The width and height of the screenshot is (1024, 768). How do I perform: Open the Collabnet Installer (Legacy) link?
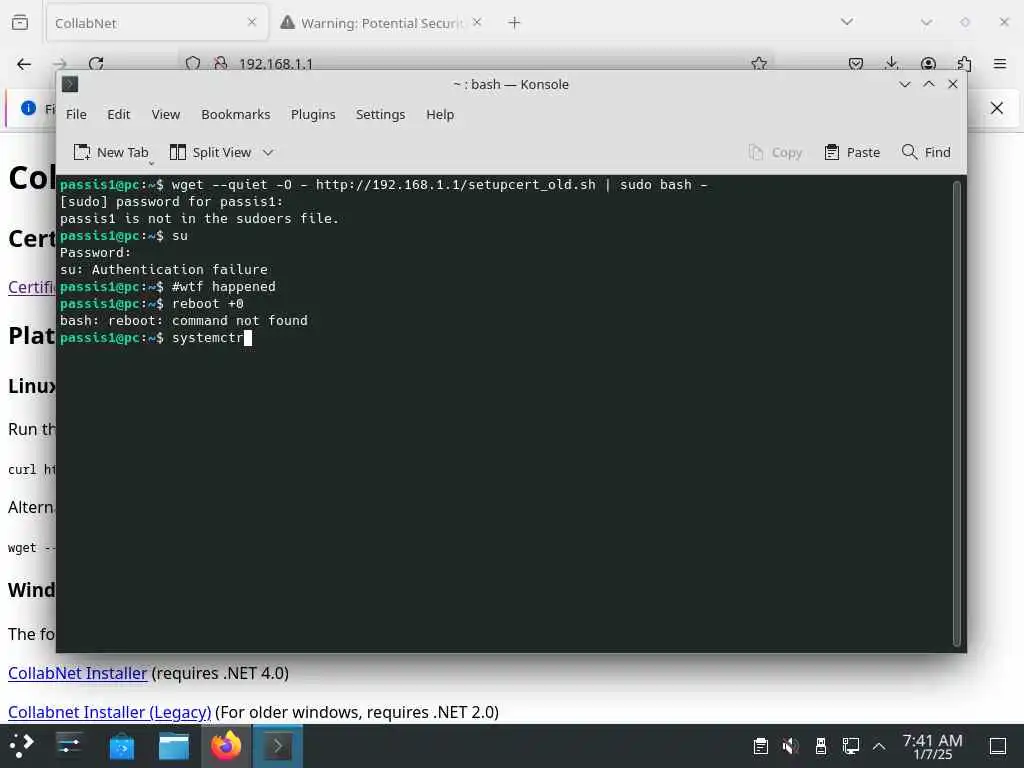(110, 712)
